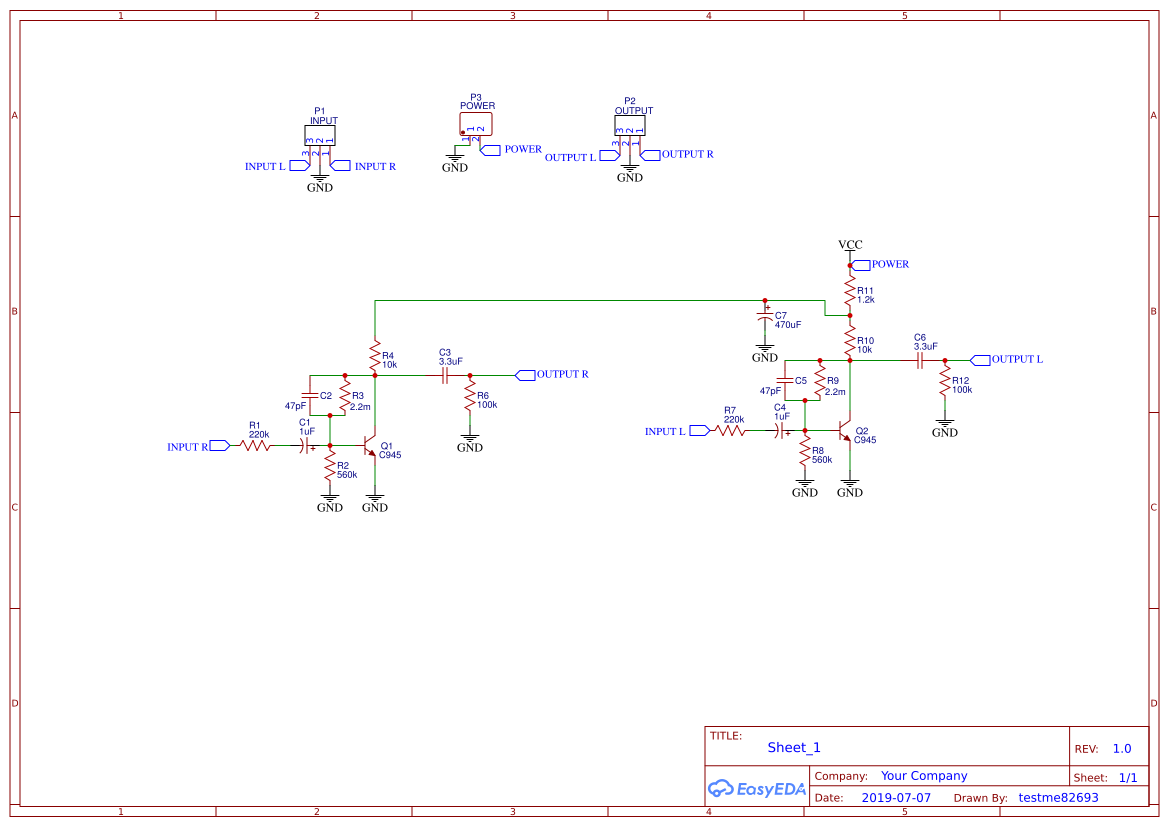Click the INPUT R net flag beside P1
The height and width of the screenshot is (827, 1169).
point(340,166)
